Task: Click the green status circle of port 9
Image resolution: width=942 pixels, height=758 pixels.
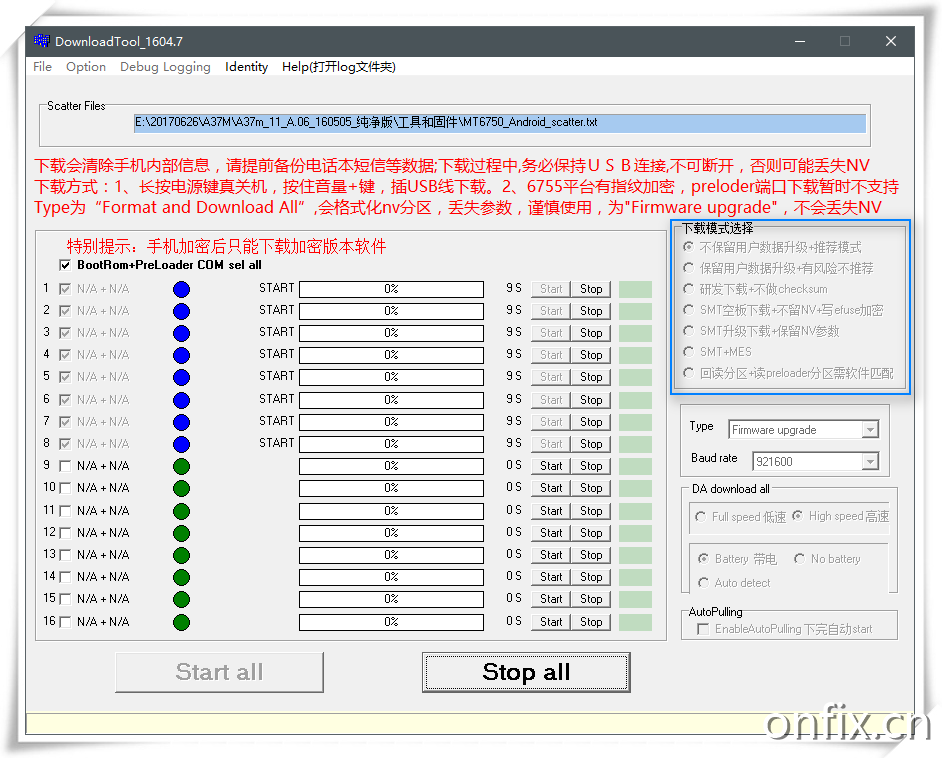Action: pyautogui.click(x=181, y=466)
